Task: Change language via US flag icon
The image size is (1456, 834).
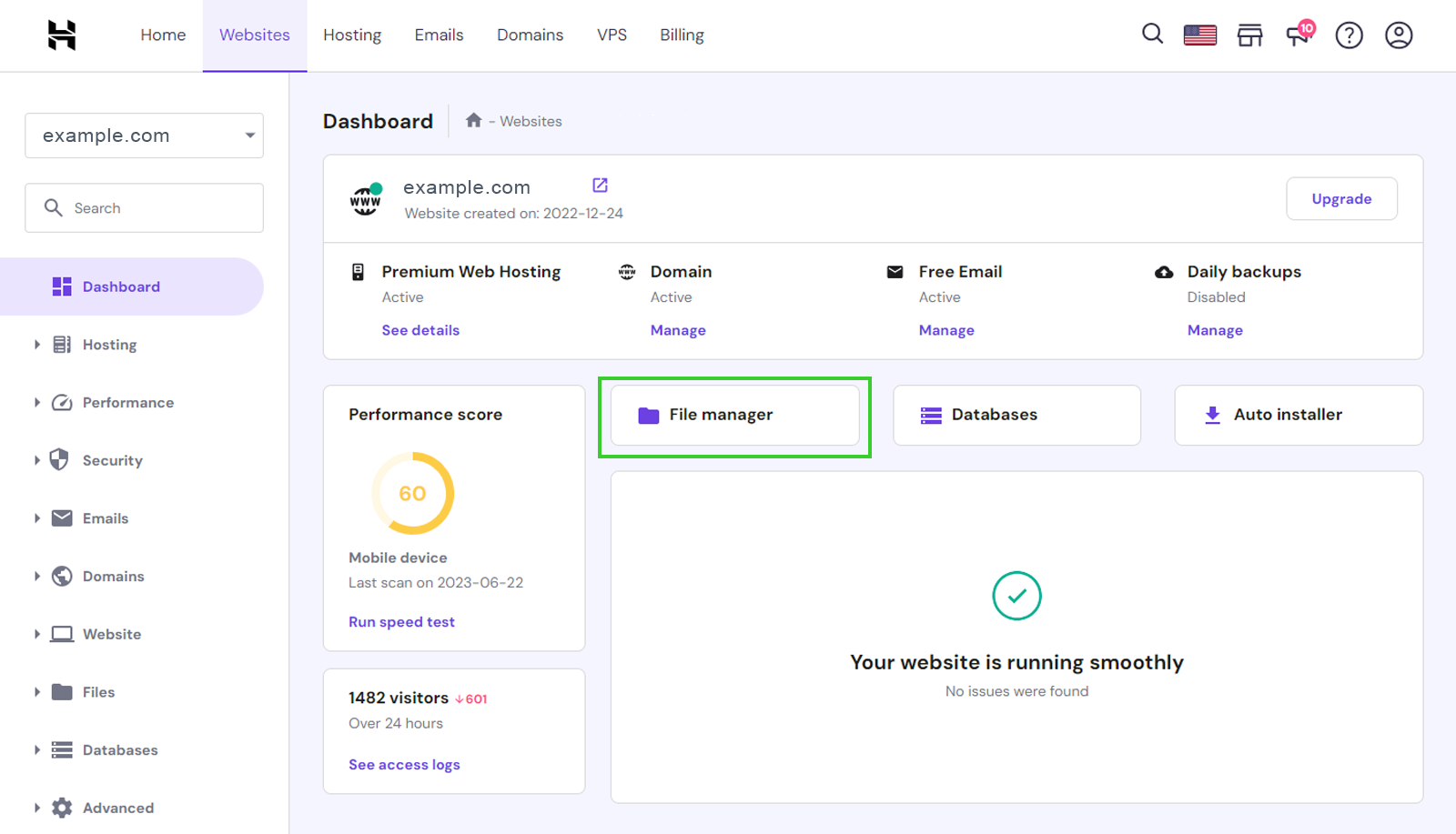Action: (1200, 35)
